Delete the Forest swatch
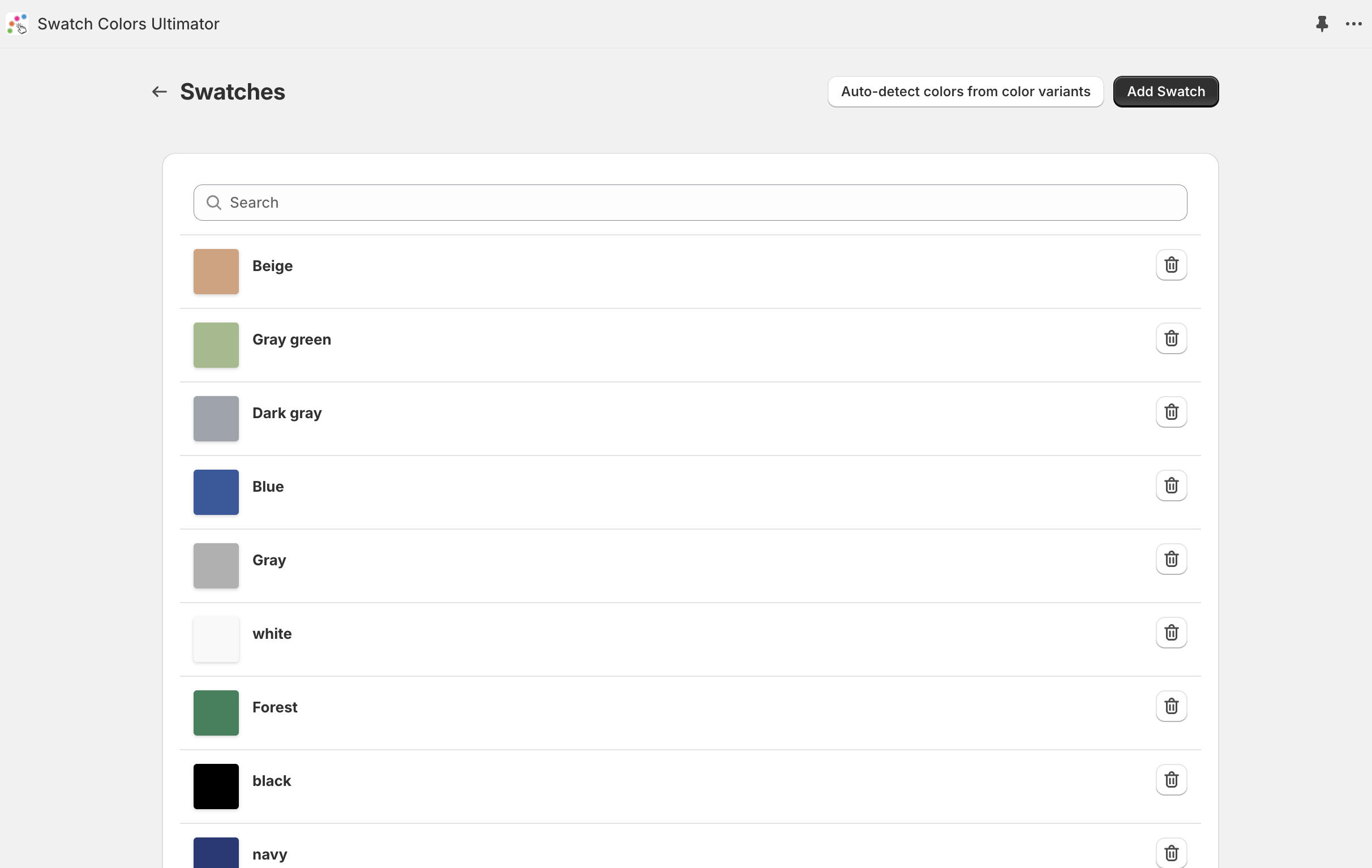Viewport: 1372px width, 868px height. pyautogui.click(x=1171, y=706)
